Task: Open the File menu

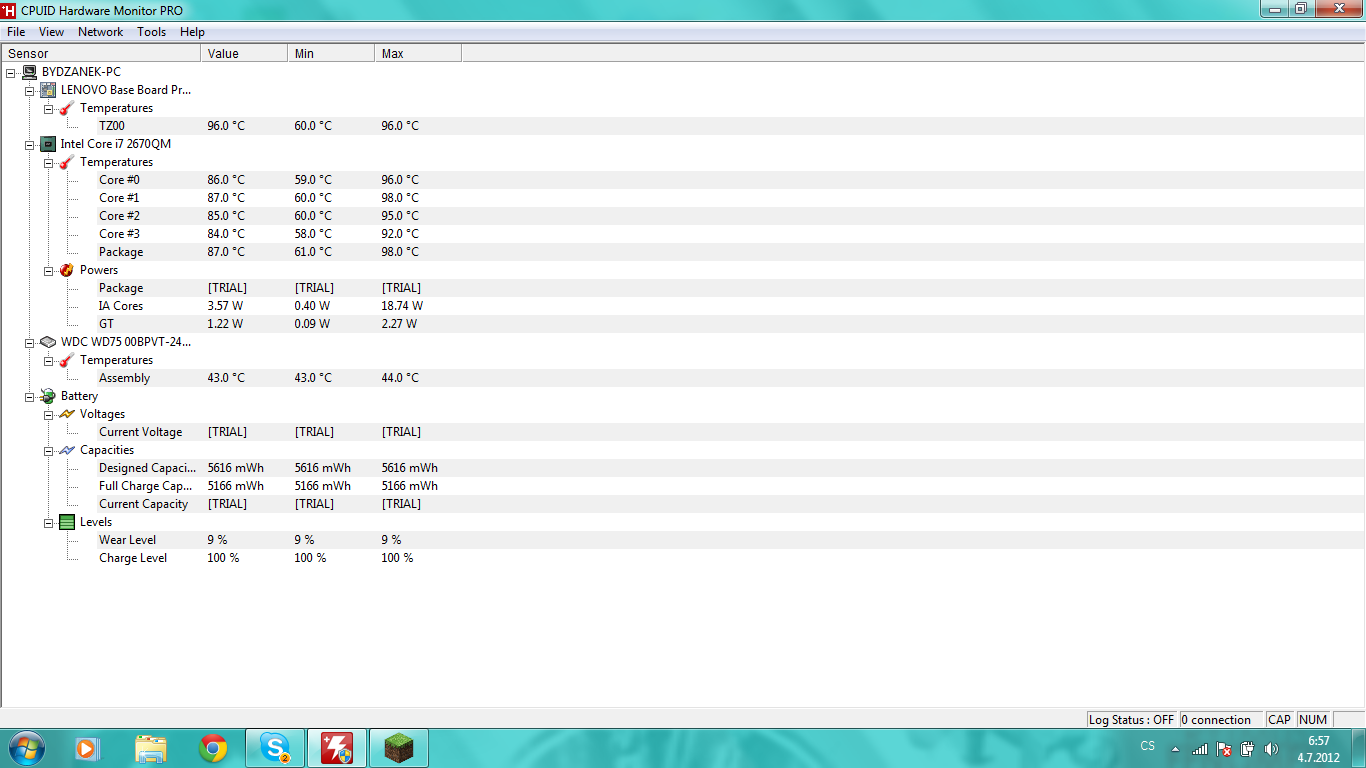Action: point(16,32)
